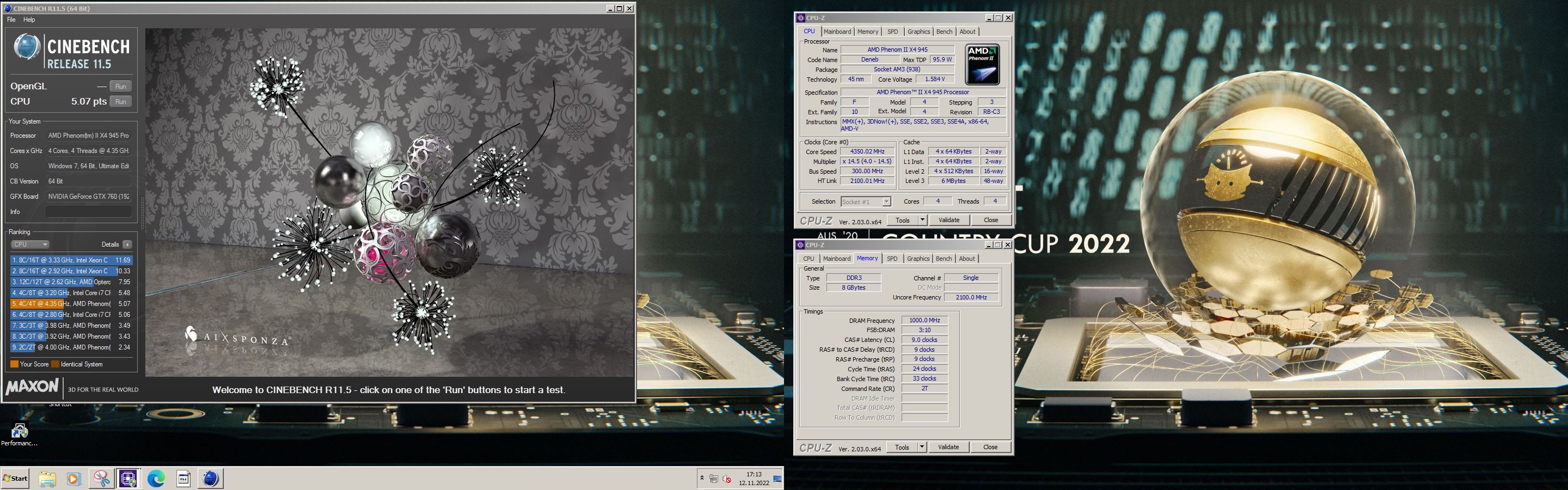Open About tab in lower CPU-Z

pos(966,259)
